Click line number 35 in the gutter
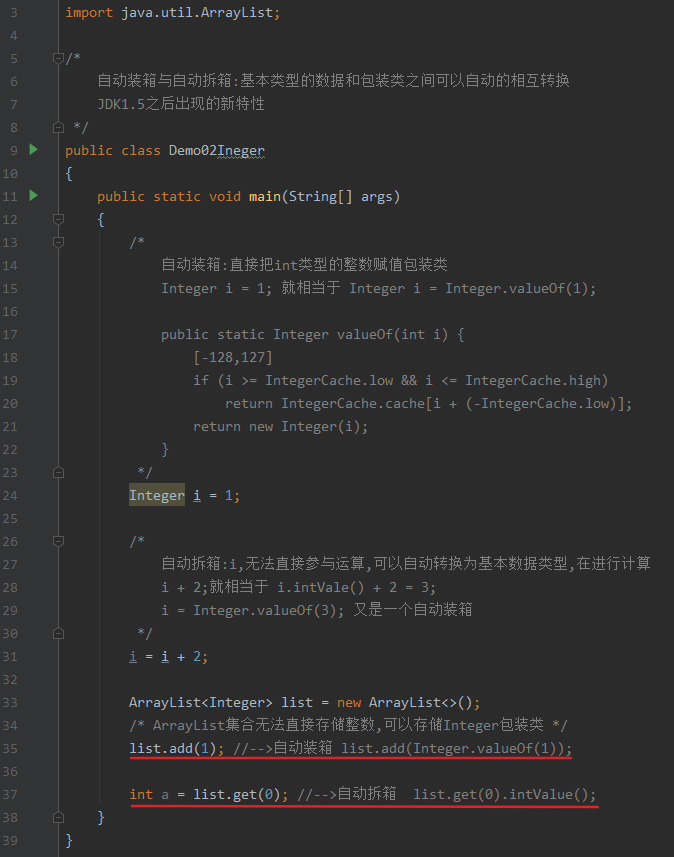Image resolution: width=674 pixels, height=857 pixels. pos(10,748)
